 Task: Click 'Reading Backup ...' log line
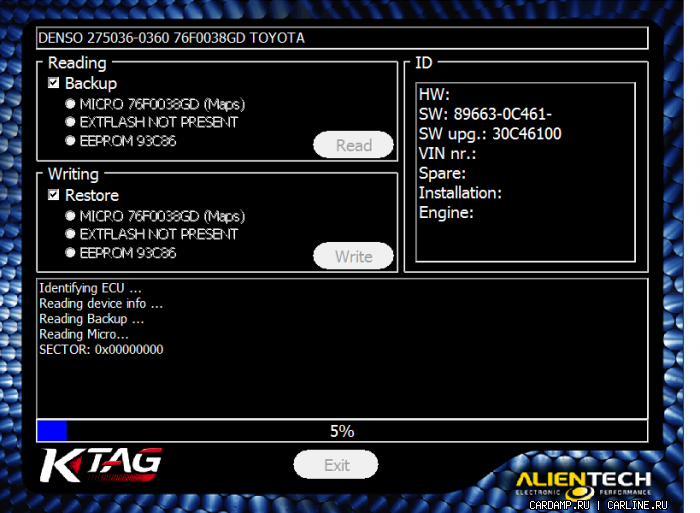click(92, 319)
